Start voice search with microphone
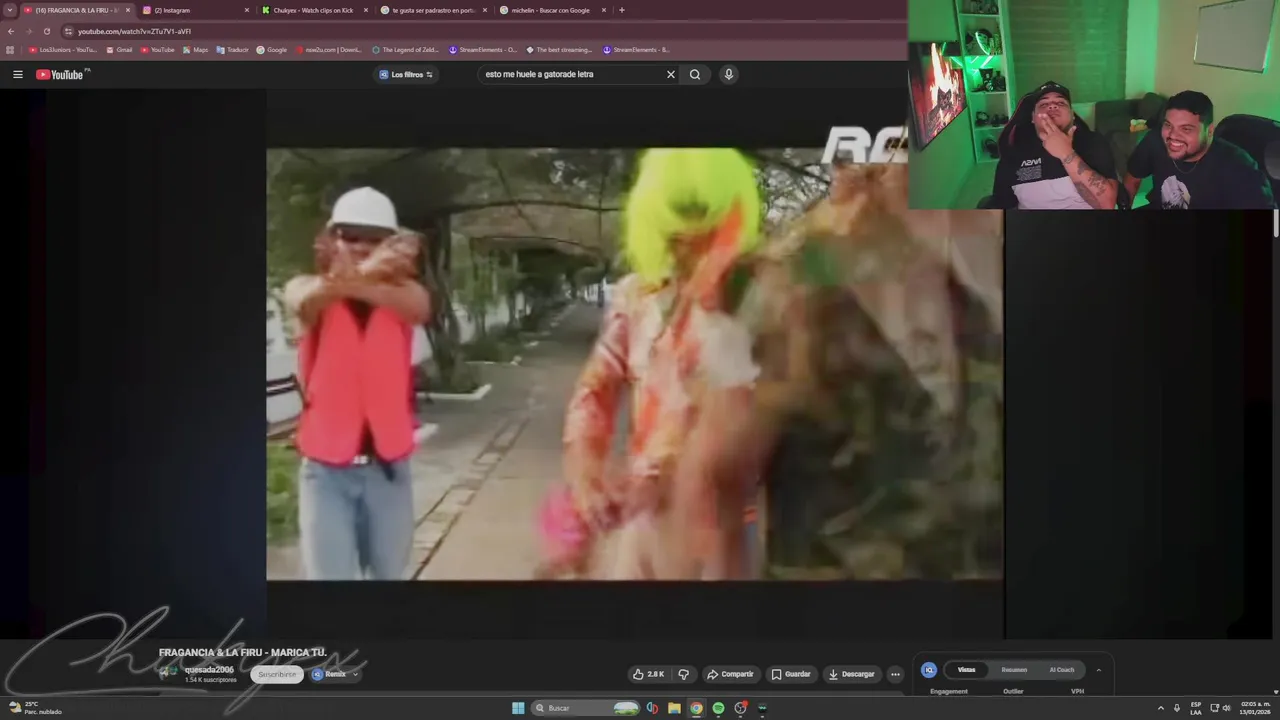Screen dimensions: 1280x720 [729, 74]
